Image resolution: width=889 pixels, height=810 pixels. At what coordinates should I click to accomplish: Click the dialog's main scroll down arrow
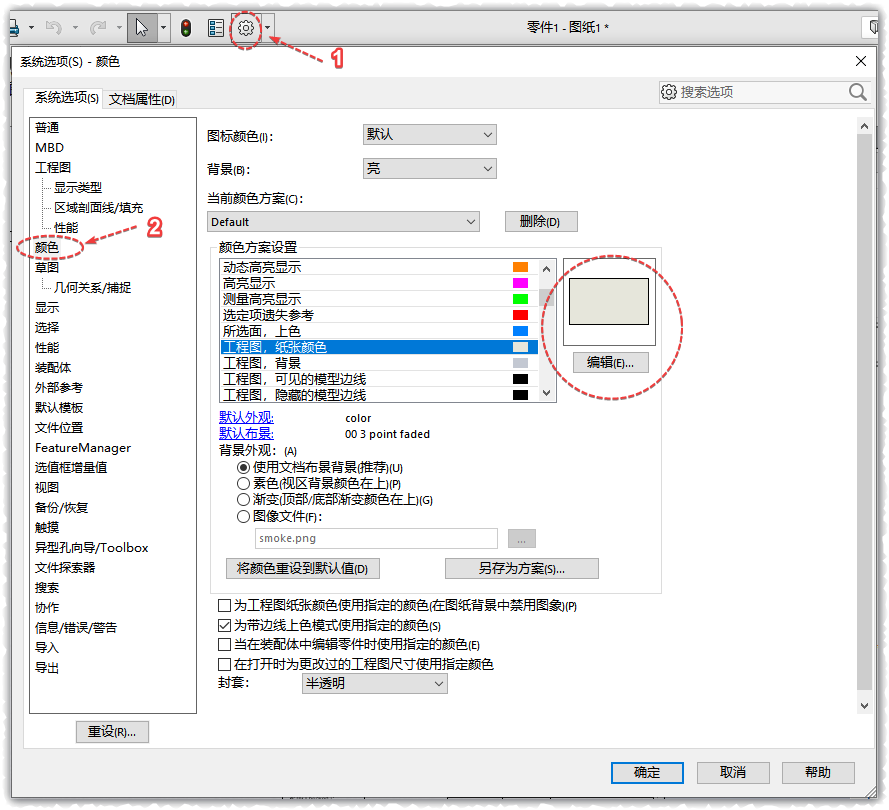[864, 706]
